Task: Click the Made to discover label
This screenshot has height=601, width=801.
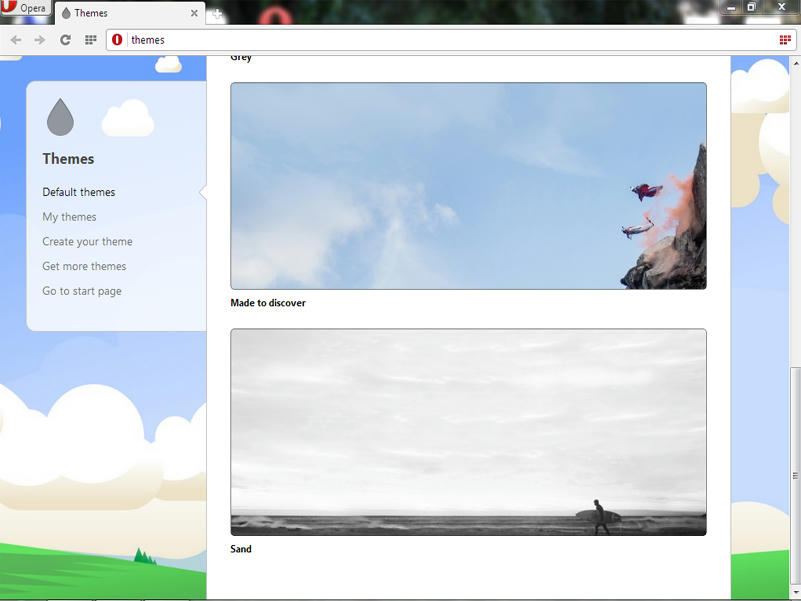Action: pos(268,303)
